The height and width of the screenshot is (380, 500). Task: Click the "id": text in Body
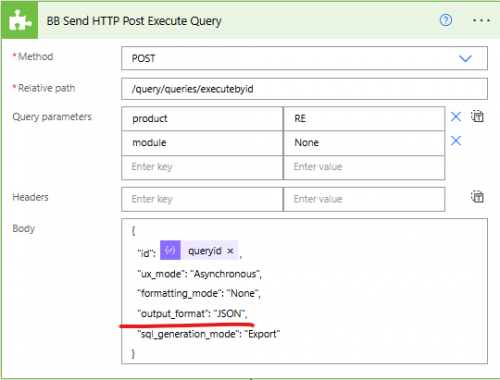click(147, 253)
